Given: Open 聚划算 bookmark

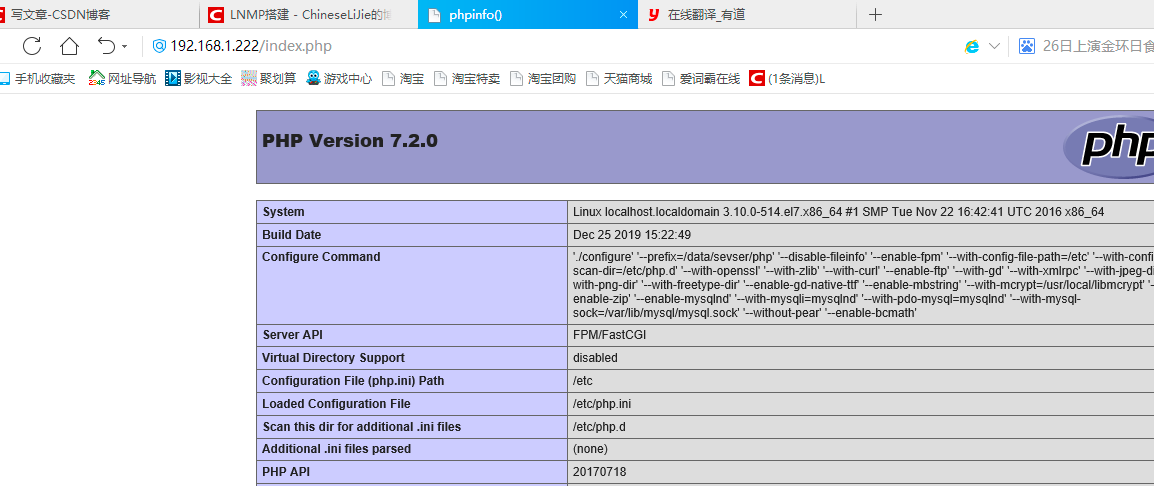Looking at the screenshot, I should 269,79.
